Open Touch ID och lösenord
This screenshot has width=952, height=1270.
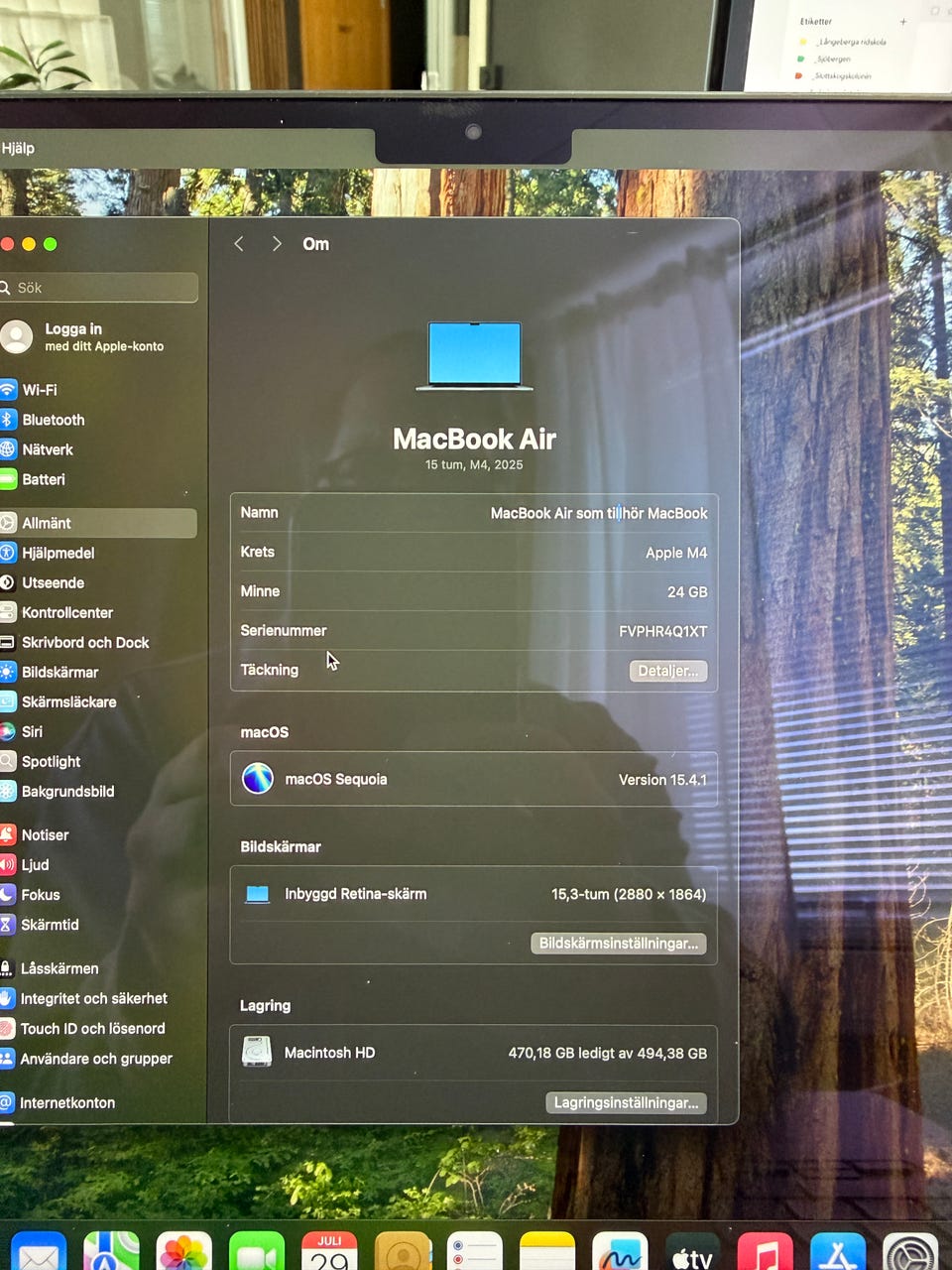[82, 1028]
